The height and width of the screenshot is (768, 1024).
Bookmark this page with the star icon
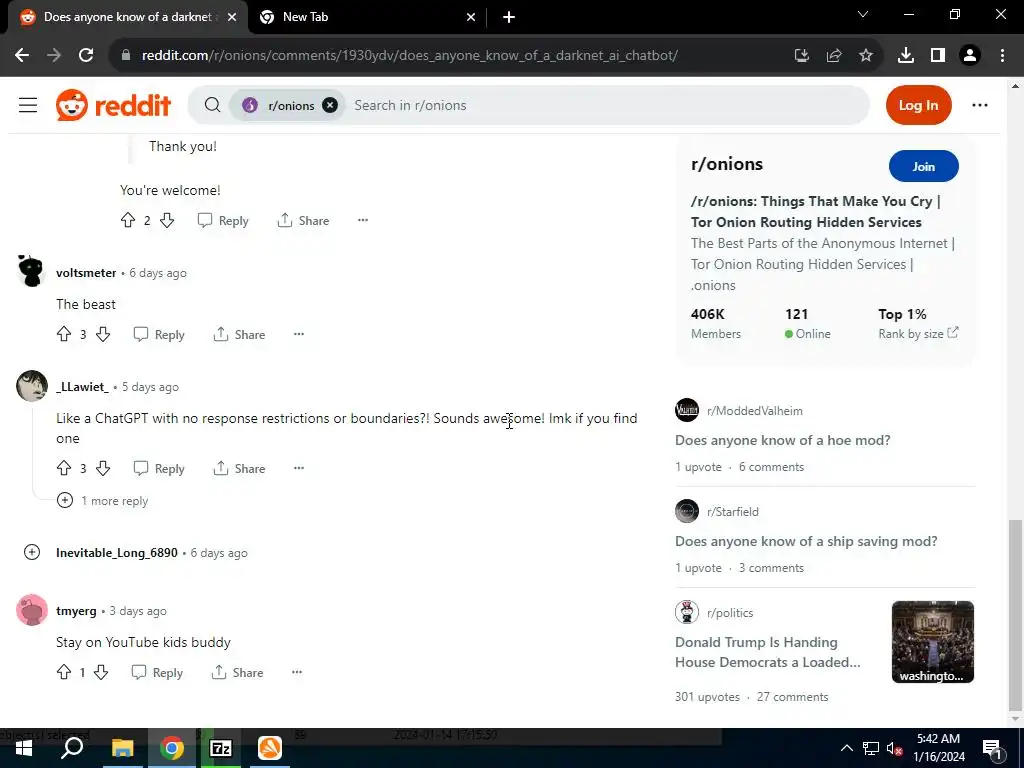865,56
